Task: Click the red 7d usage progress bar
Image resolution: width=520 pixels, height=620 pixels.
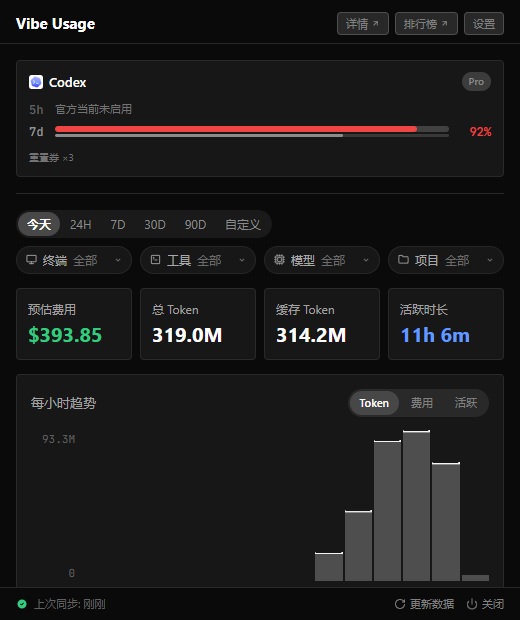Action: [x=236, y=129]
